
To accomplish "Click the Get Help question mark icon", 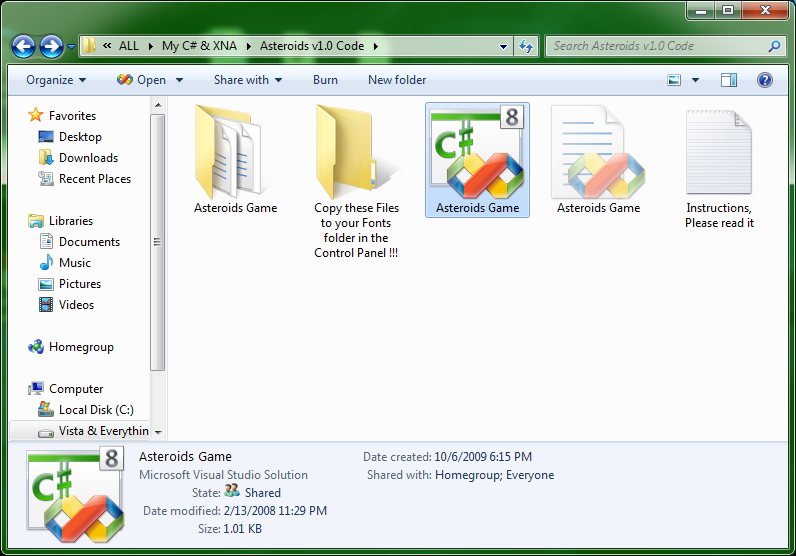I will point(764,80).
